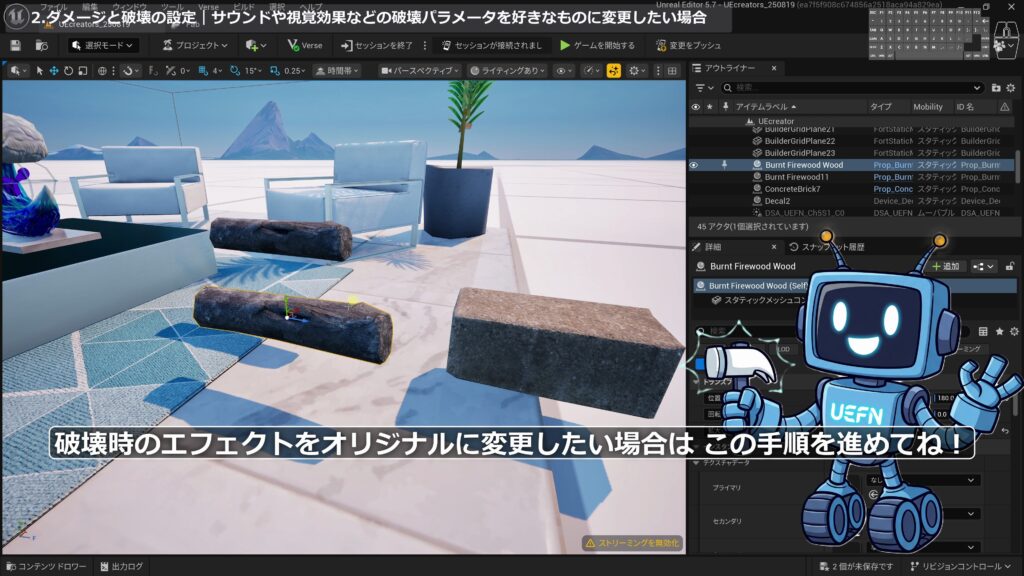Click the star favorites column header in Outliner
The image size is (1024, 576).
[x=710, y=106]
